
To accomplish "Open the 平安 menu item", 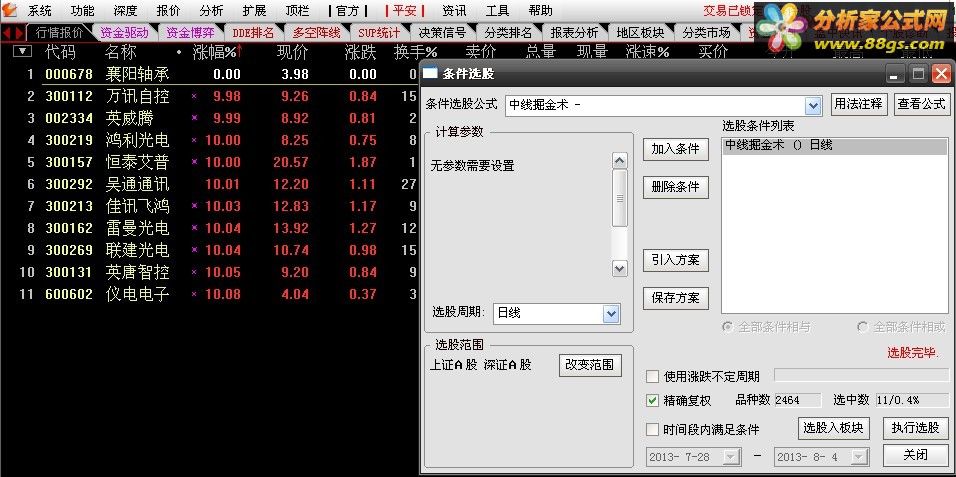I will (405, 10).
